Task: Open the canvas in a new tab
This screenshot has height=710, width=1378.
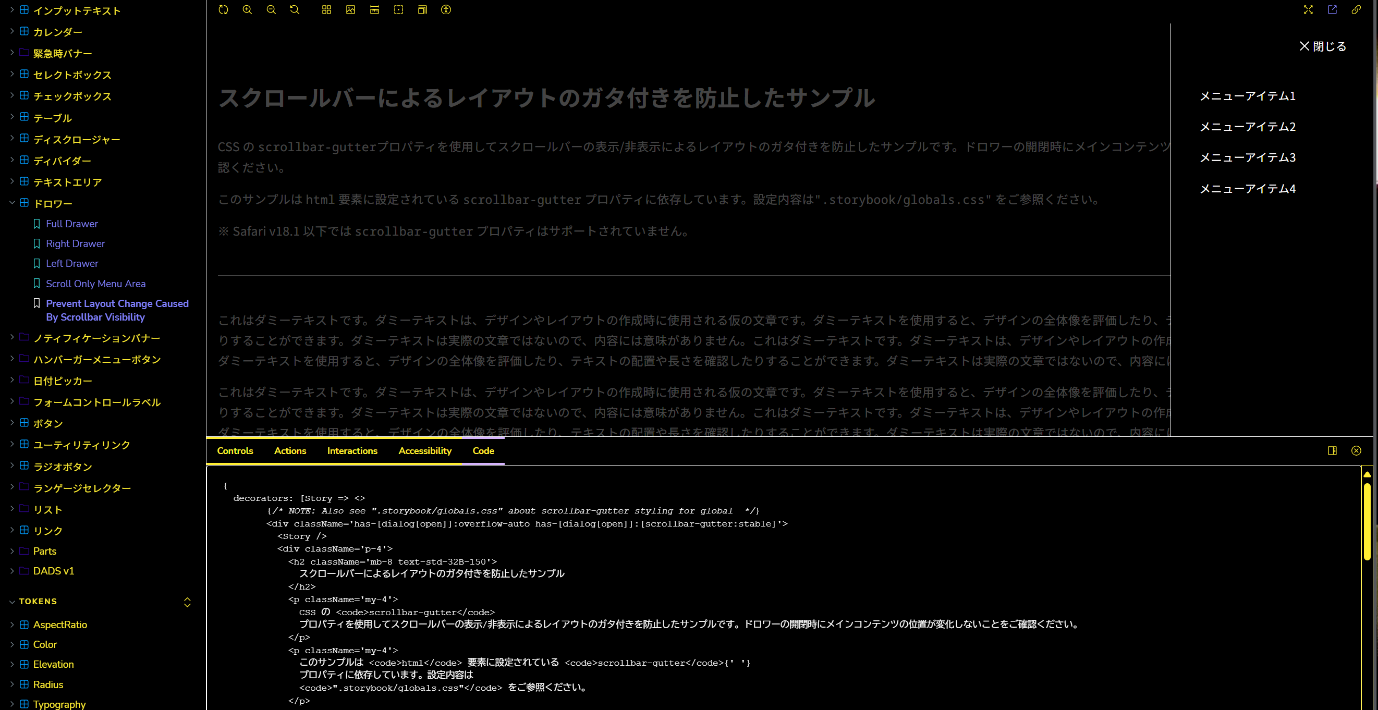Action: click(x=1332, y=10)
